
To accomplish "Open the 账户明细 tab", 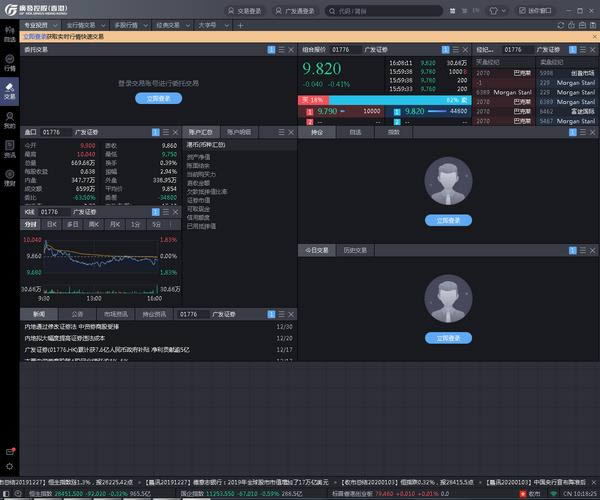I will point(239,132).
